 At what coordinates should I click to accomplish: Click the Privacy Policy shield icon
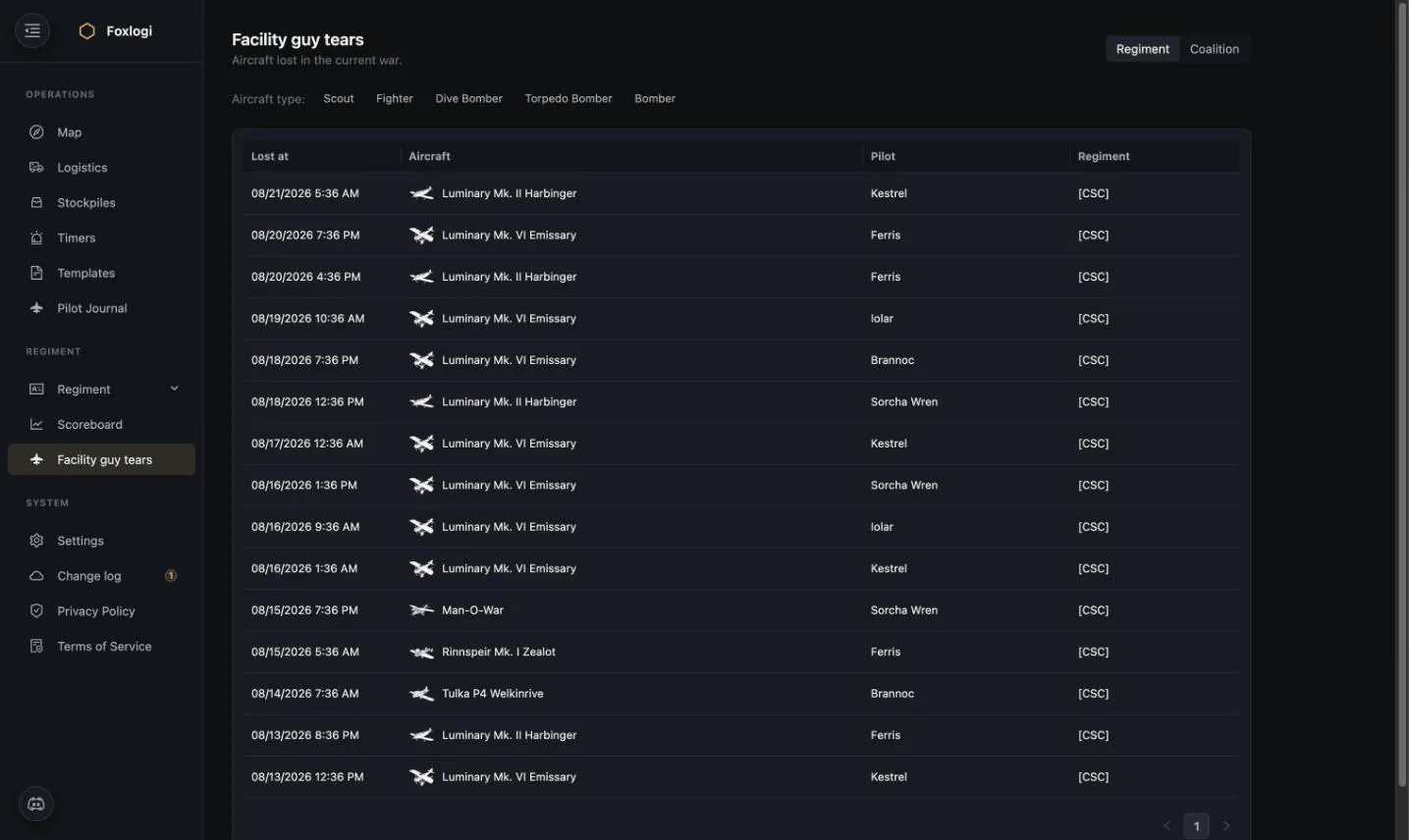36,611
